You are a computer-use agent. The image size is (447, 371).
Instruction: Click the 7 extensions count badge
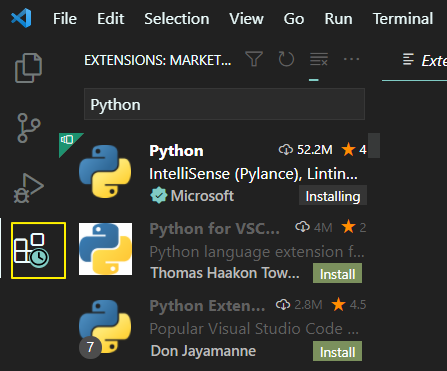point(90,347)
